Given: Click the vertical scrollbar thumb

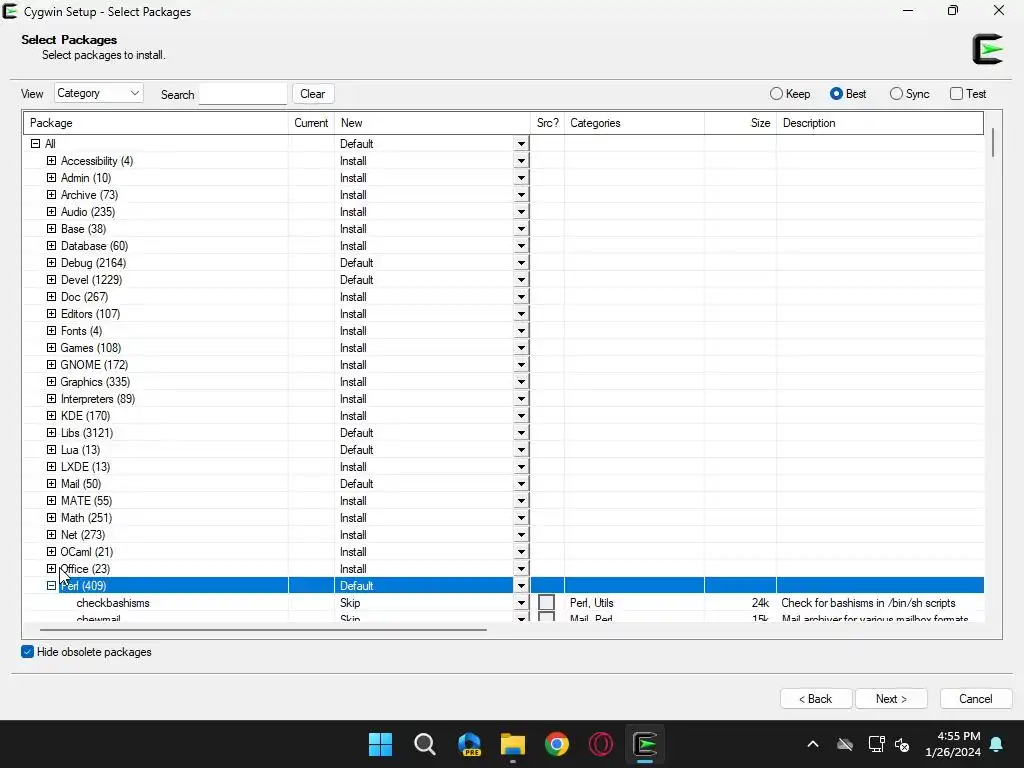Looking at the screenshot, I should pyautogui.click(x=993, y=142).
